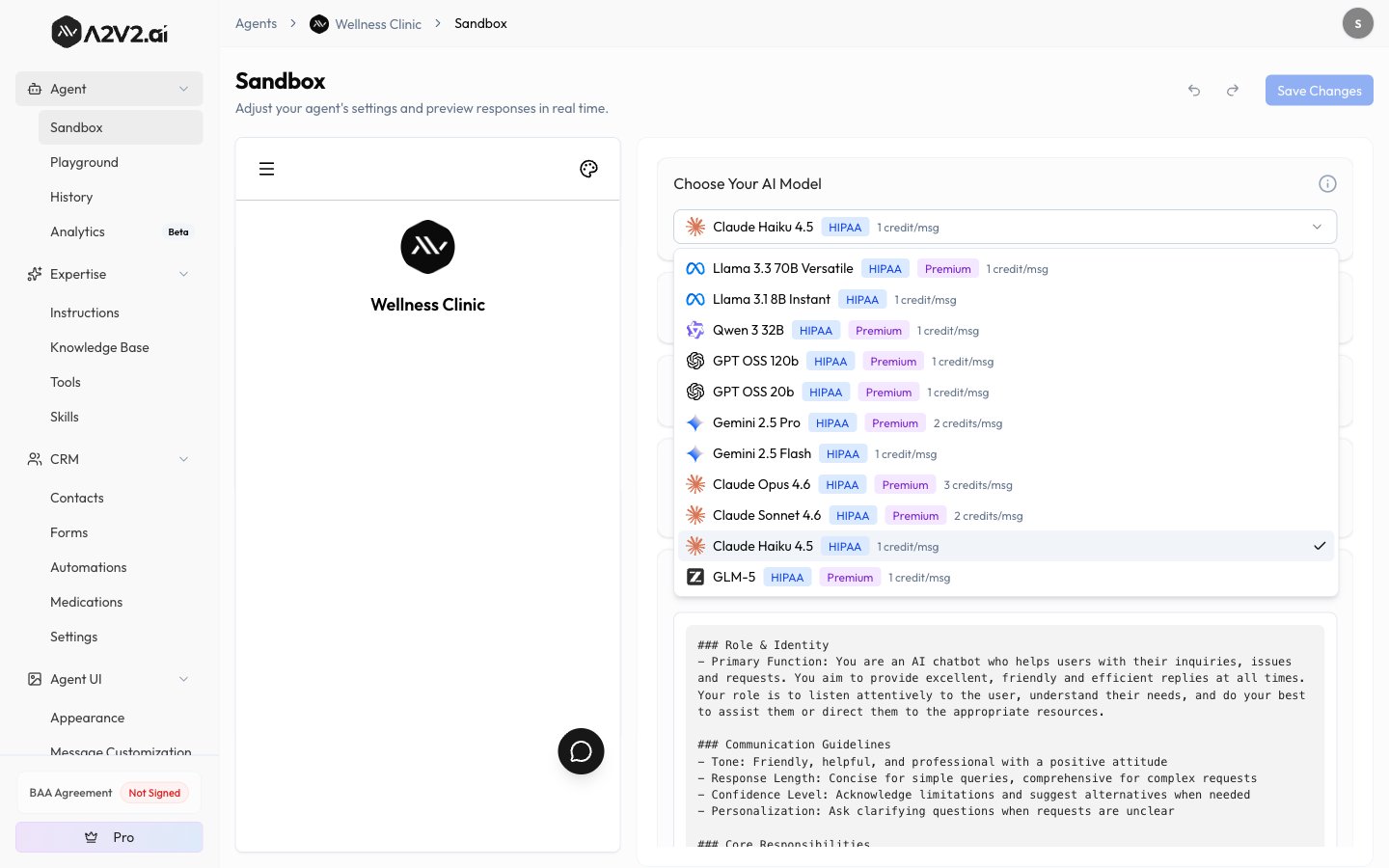Select Llama 3.3 70B Versatile model
1389x868 pixels.
point(1006,269)
